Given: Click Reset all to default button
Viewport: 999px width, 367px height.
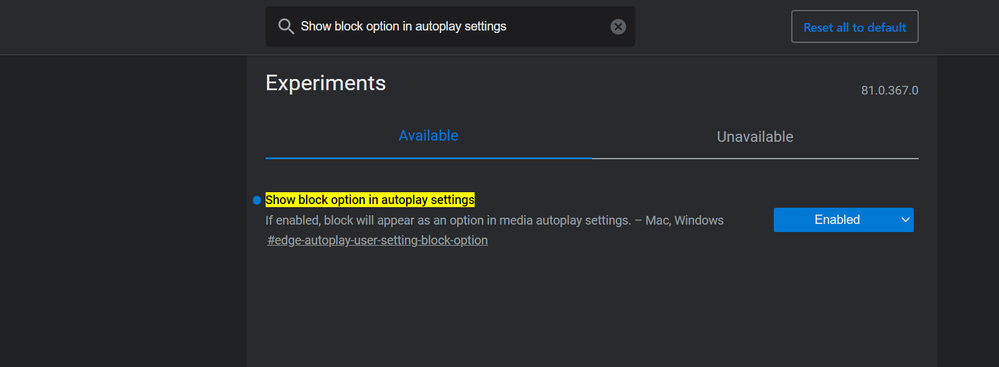Looking at the screenshot, I should coord(854,27).
